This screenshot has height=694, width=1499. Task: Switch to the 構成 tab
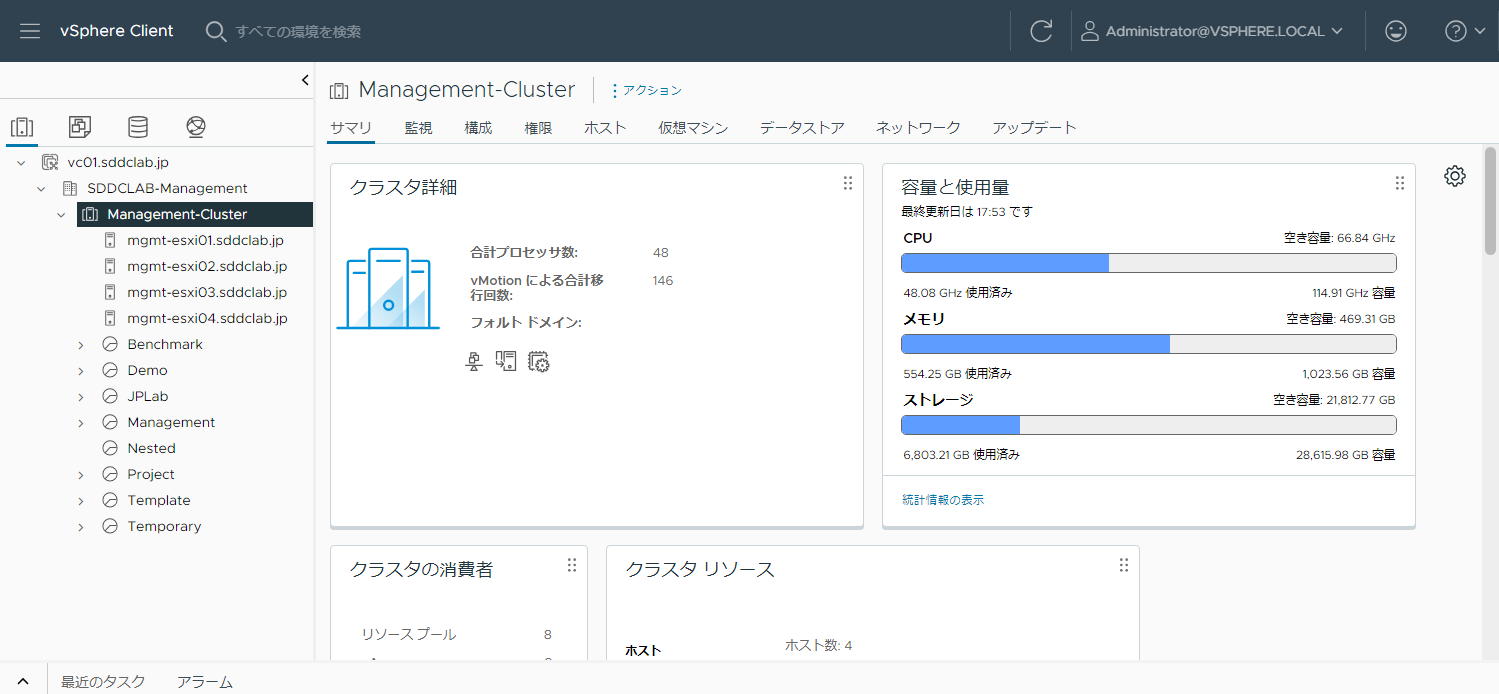[x=478, y=128]
